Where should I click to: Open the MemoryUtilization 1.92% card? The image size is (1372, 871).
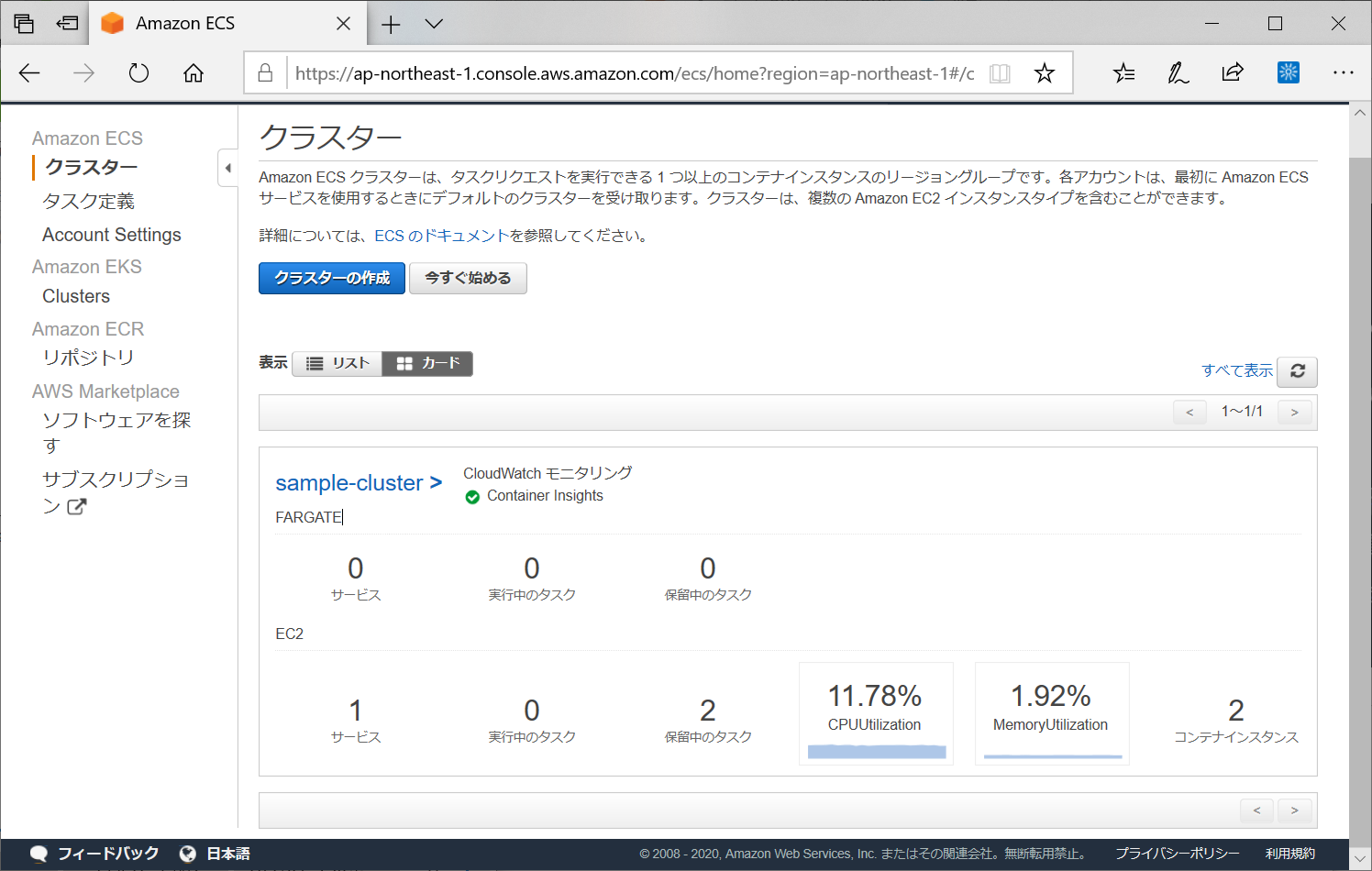pyautogui.click(x=1052, y=713)
